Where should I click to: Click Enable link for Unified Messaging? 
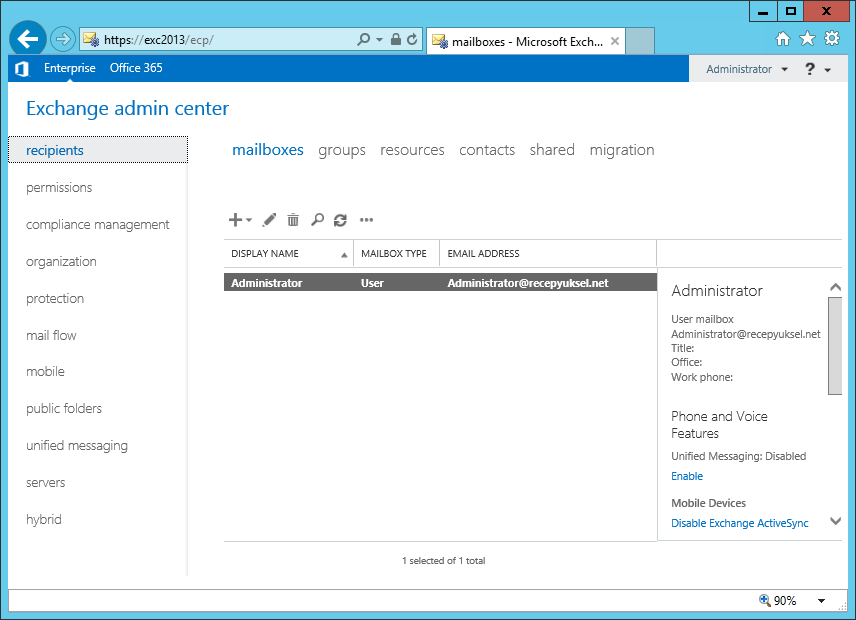click(x=687, y=476)
